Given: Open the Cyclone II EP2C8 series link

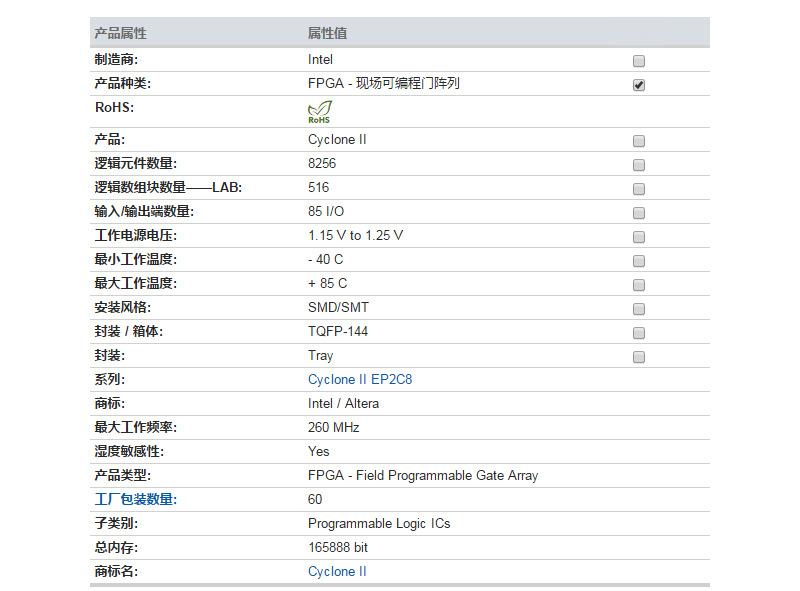Looking at the screenshot, I should point(360,380).
